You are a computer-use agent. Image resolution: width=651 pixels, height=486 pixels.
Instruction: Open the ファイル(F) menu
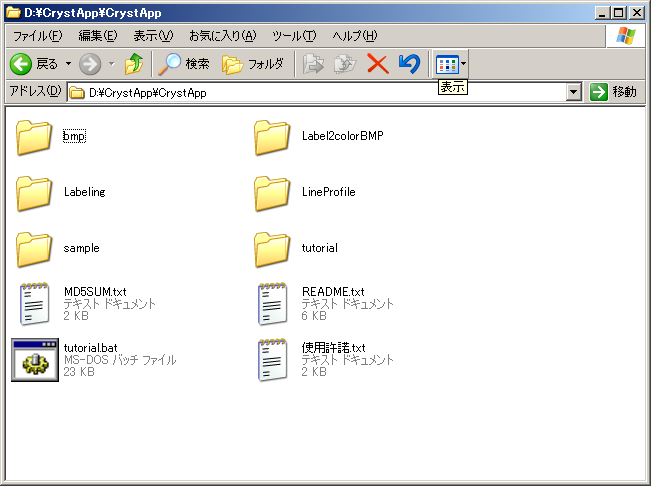37,36
